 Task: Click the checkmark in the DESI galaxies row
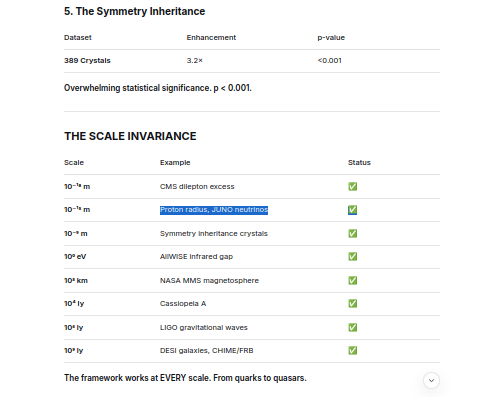click(x=353, y=350)
